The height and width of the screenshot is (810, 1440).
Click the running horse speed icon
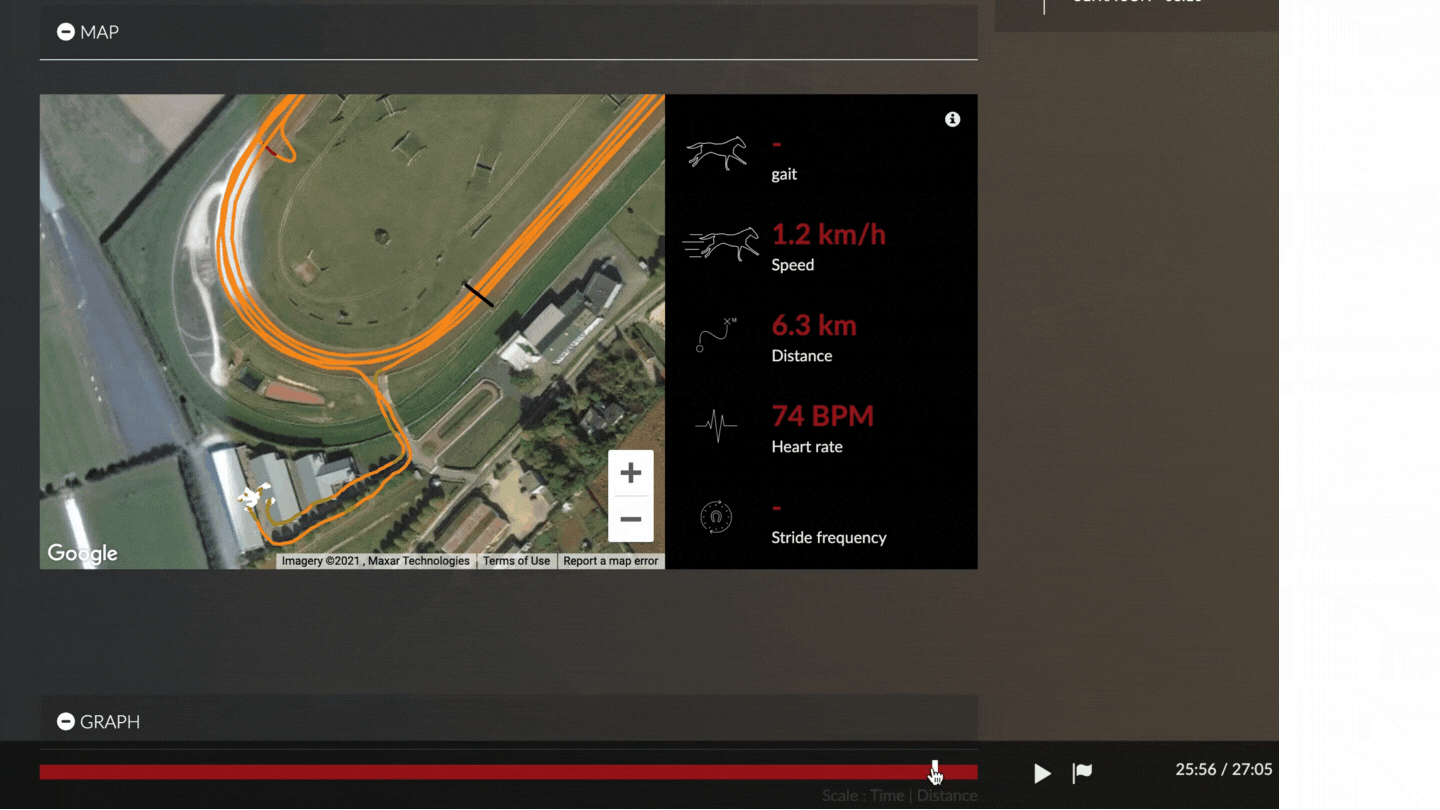[x=720, y=244]
